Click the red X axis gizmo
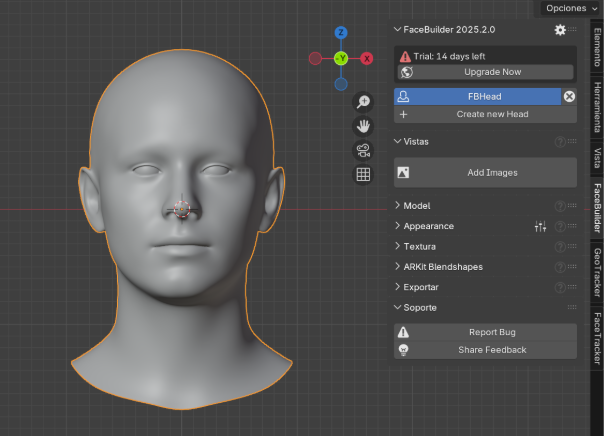The image size is (604, 436). (367, 59)
